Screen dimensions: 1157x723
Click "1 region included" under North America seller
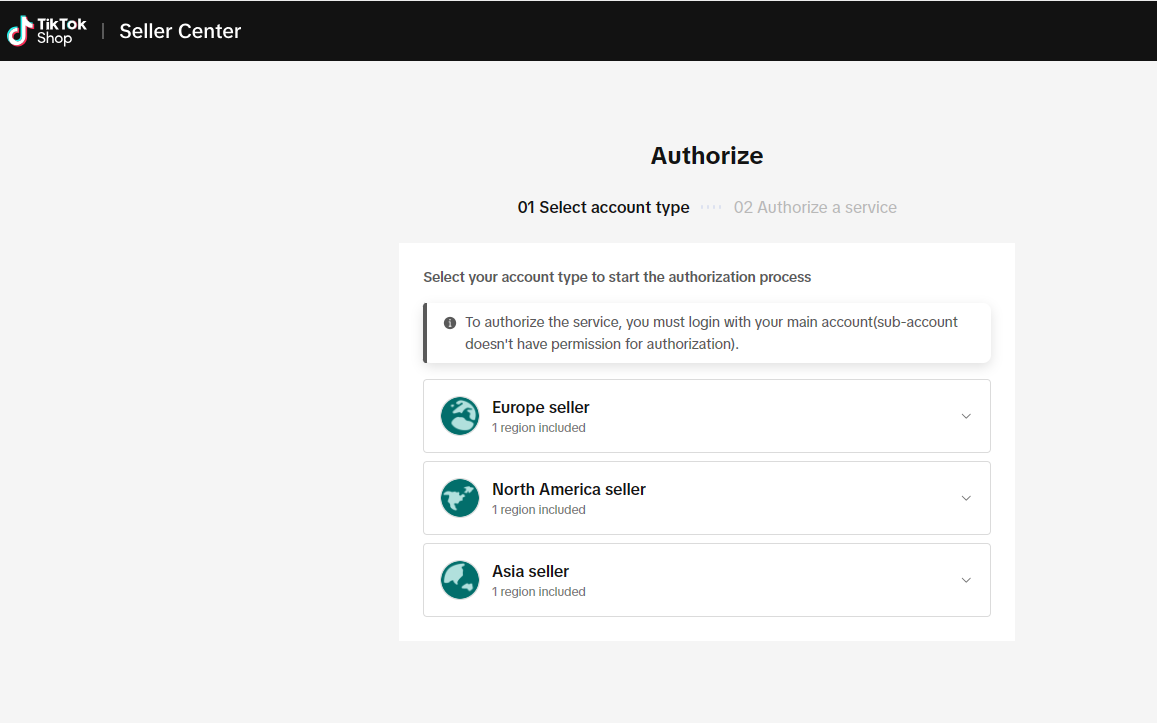click(x=539, y=510)
